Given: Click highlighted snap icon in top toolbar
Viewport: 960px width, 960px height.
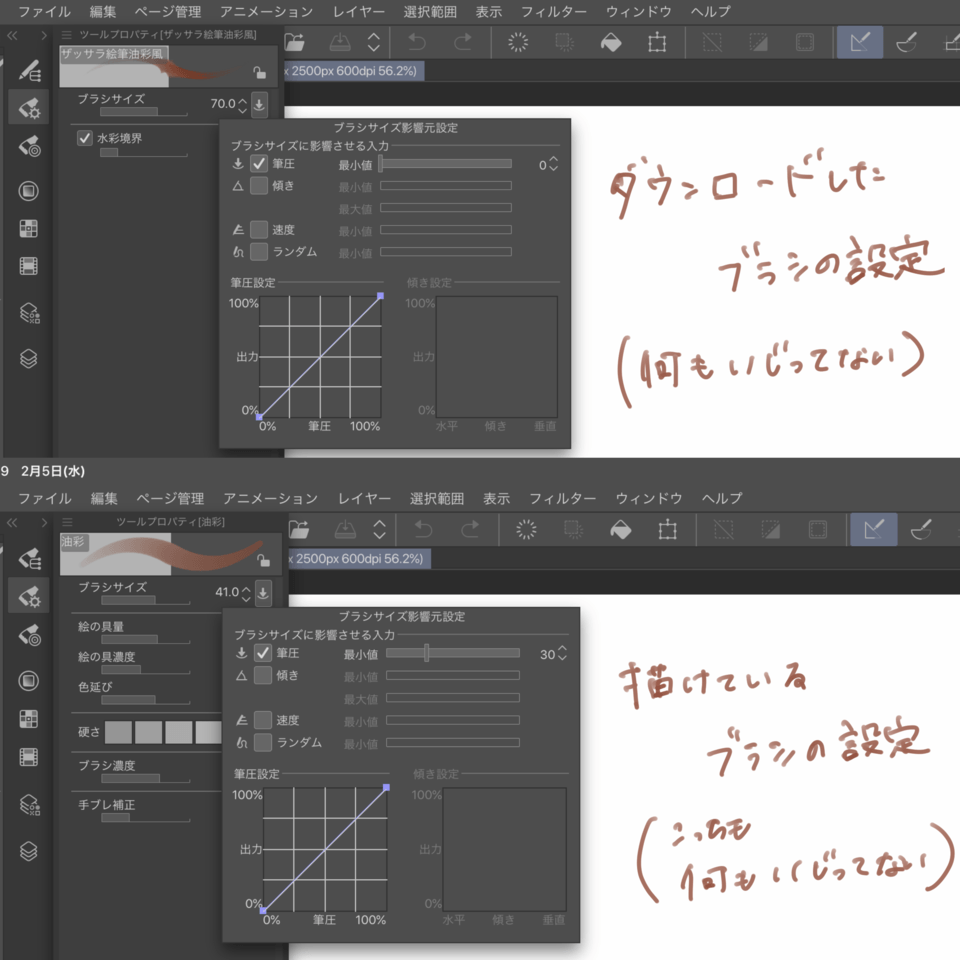Looking at the screenshot, I should 860,42.
